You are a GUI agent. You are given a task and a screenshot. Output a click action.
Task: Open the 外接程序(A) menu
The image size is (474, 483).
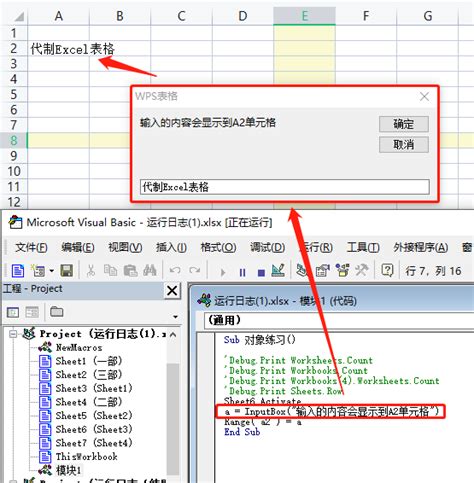[x=421, y=247]
